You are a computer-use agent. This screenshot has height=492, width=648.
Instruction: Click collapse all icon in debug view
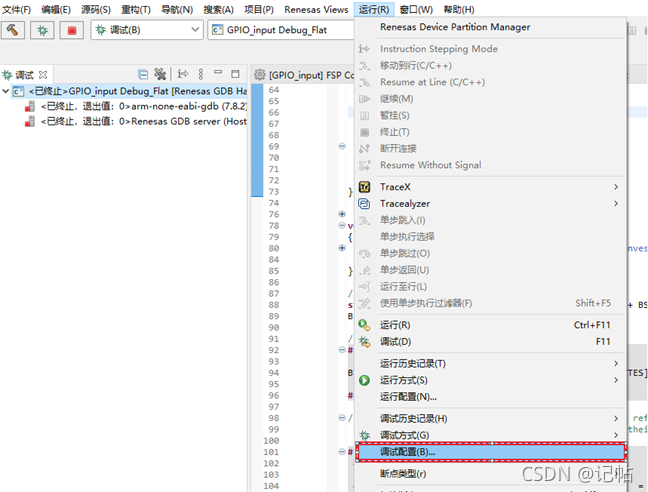pos(143,74)
